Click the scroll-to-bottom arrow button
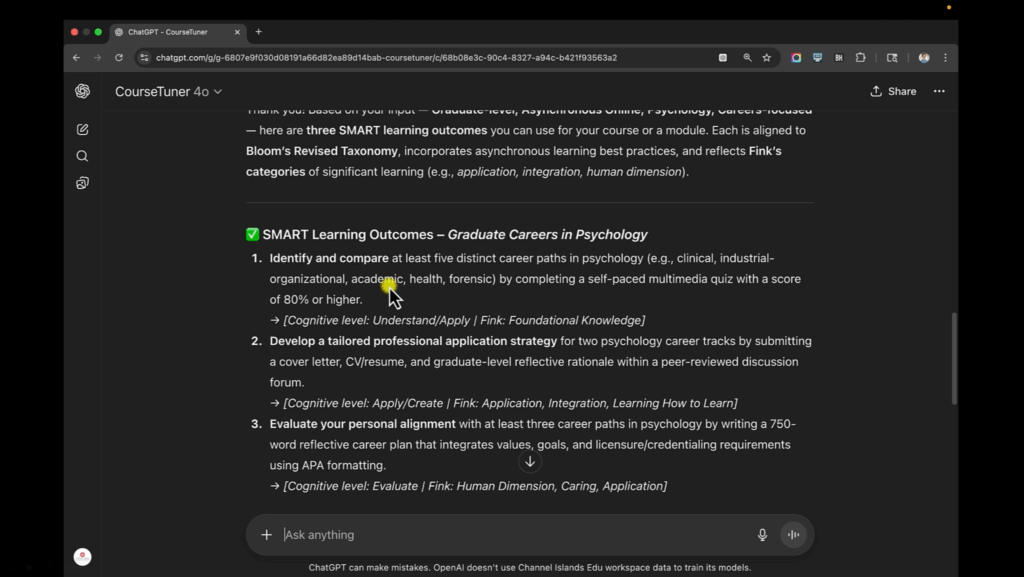The image size is (1024, 577). click(x=530, y=461)
